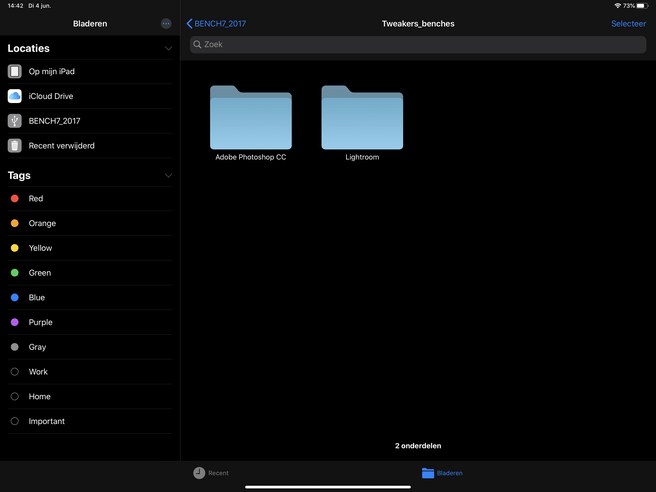Viewport: 656px width, 492px height.
Task: Filter by the Important tag label
Action: (47, 421)
